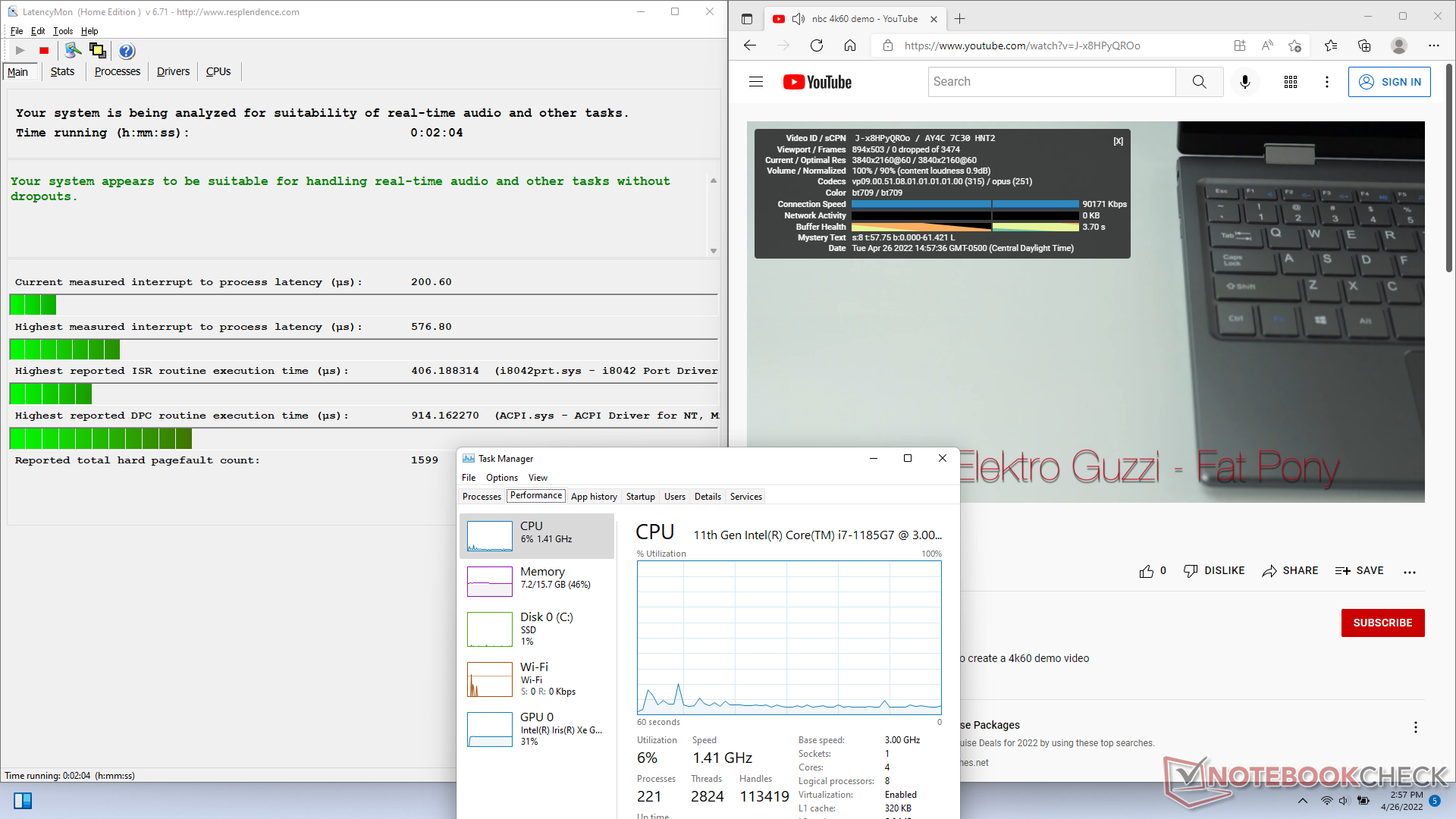This screenshot has width=1456, height=819.
Task: Click the browser home icon
Action: pyautogui.click(x=850, y=45)
